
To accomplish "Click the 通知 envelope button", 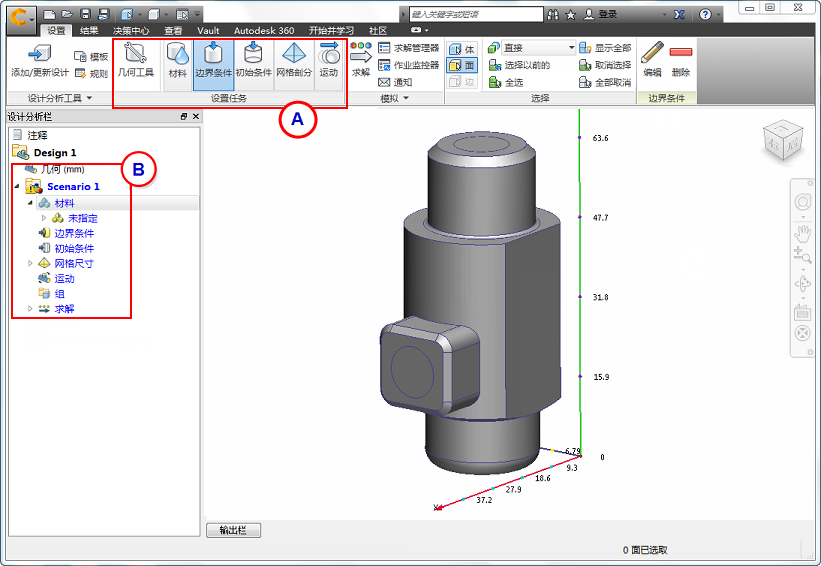I will tap(395, 82).
